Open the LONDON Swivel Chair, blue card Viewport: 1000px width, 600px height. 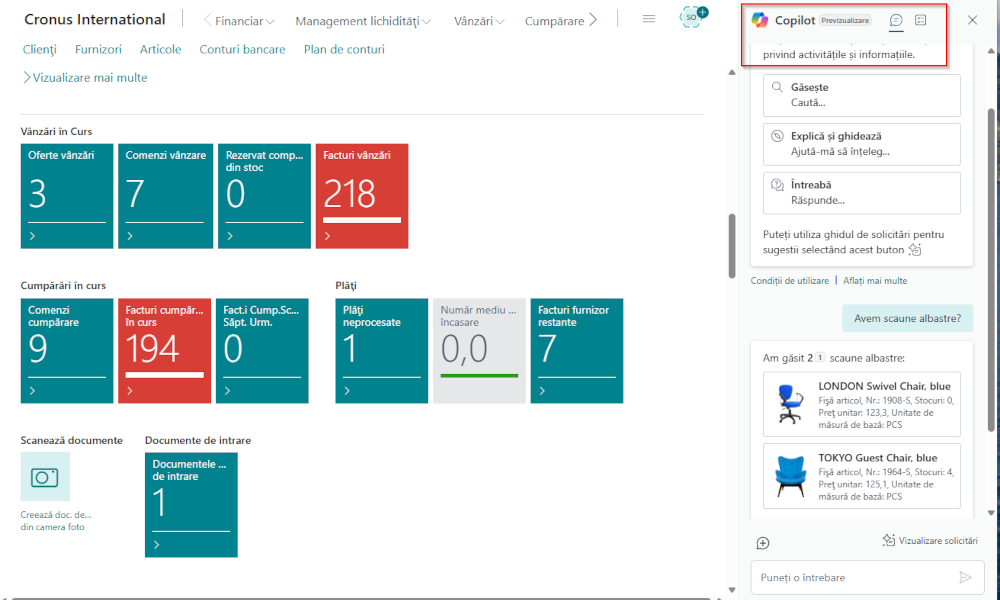[862, 404]
